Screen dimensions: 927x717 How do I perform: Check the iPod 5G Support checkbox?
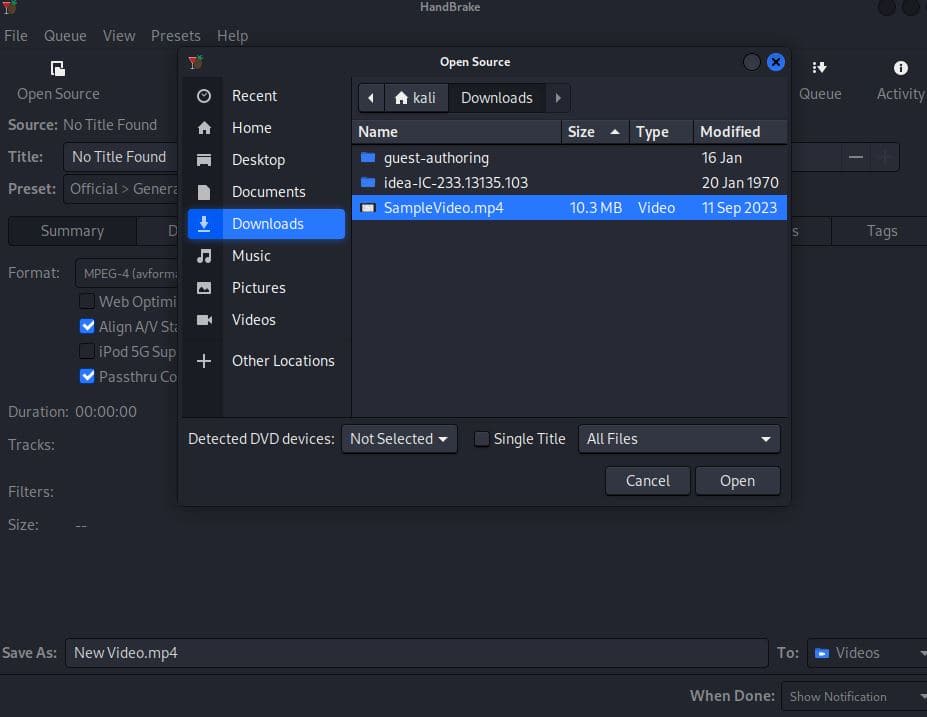(x=89, y=351)
